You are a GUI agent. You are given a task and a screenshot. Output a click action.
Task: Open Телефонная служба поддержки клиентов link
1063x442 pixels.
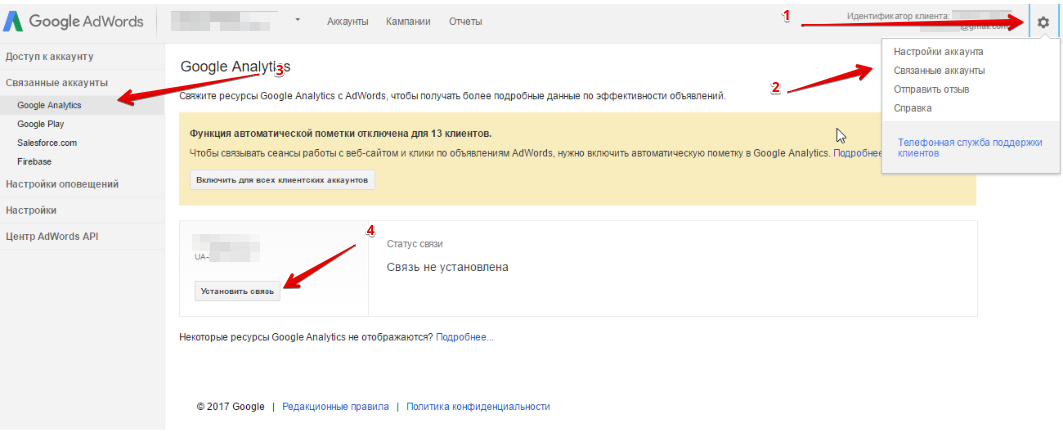coord(968,148)
